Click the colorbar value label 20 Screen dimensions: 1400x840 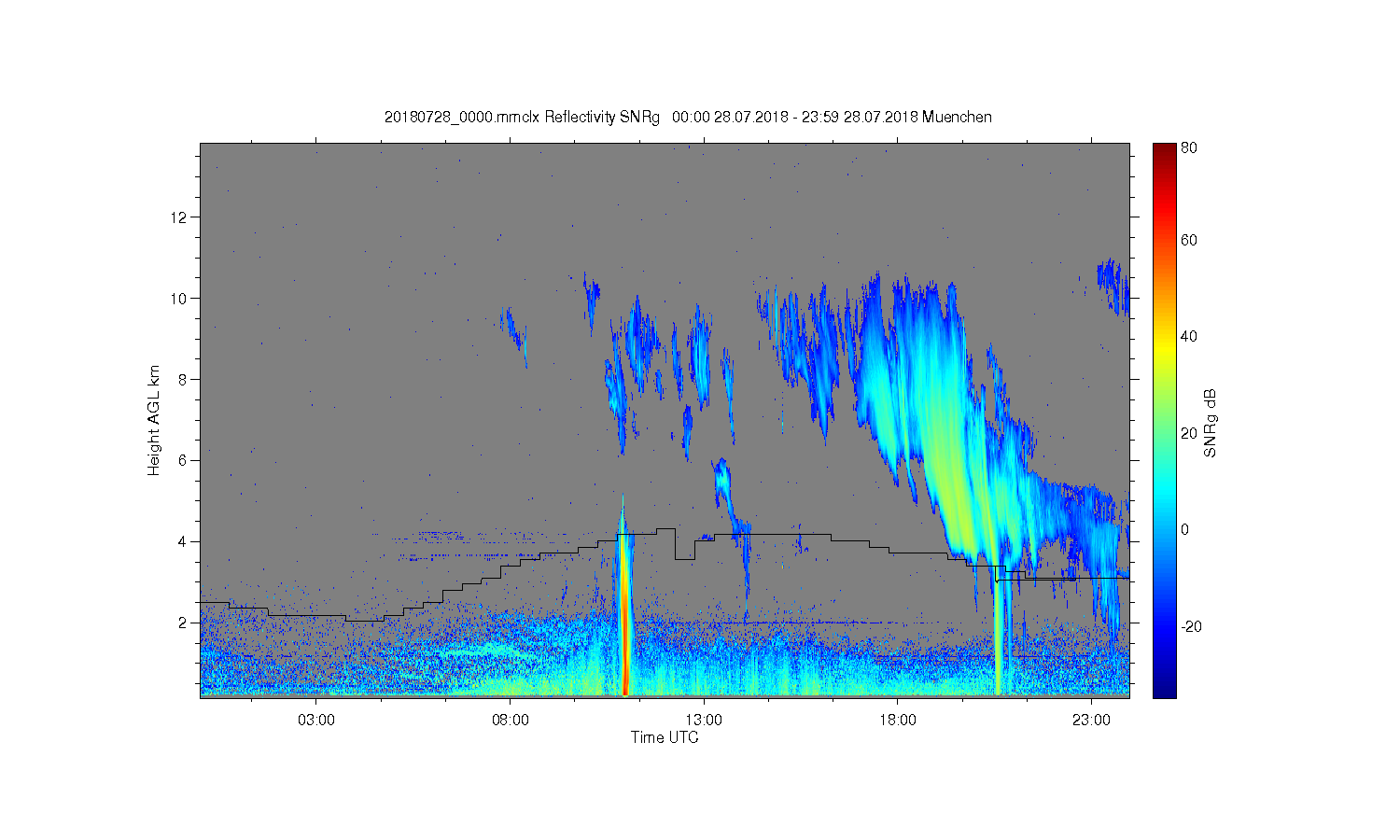point(1189,433)
